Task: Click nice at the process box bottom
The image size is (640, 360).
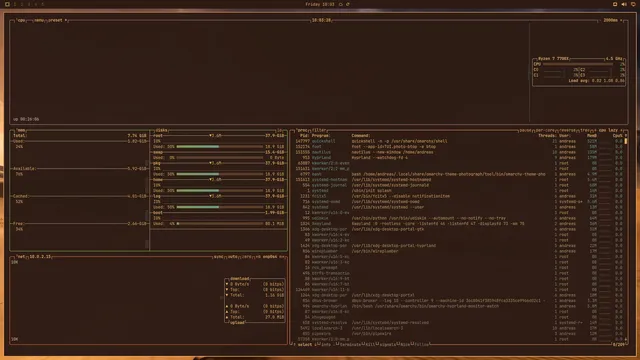Action: pyautogui.click(x=404, y=344)
